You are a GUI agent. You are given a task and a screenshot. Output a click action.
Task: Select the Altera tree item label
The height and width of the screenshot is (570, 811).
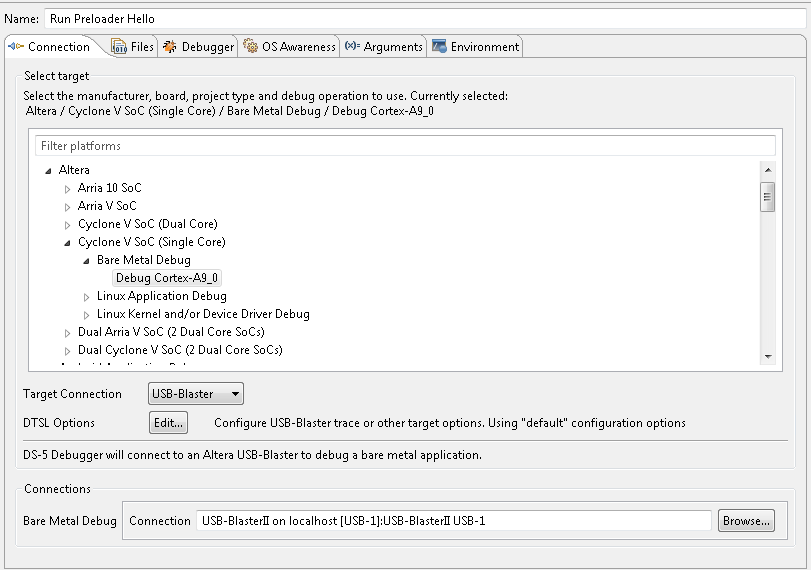[x=74, y=170]
